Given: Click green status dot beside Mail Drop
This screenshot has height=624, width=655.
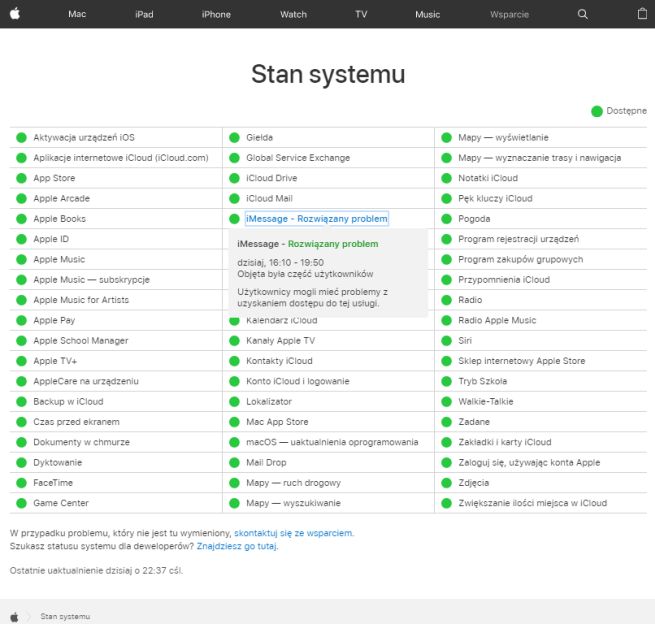Looking at the screenshot, I should tap(234, 463).
